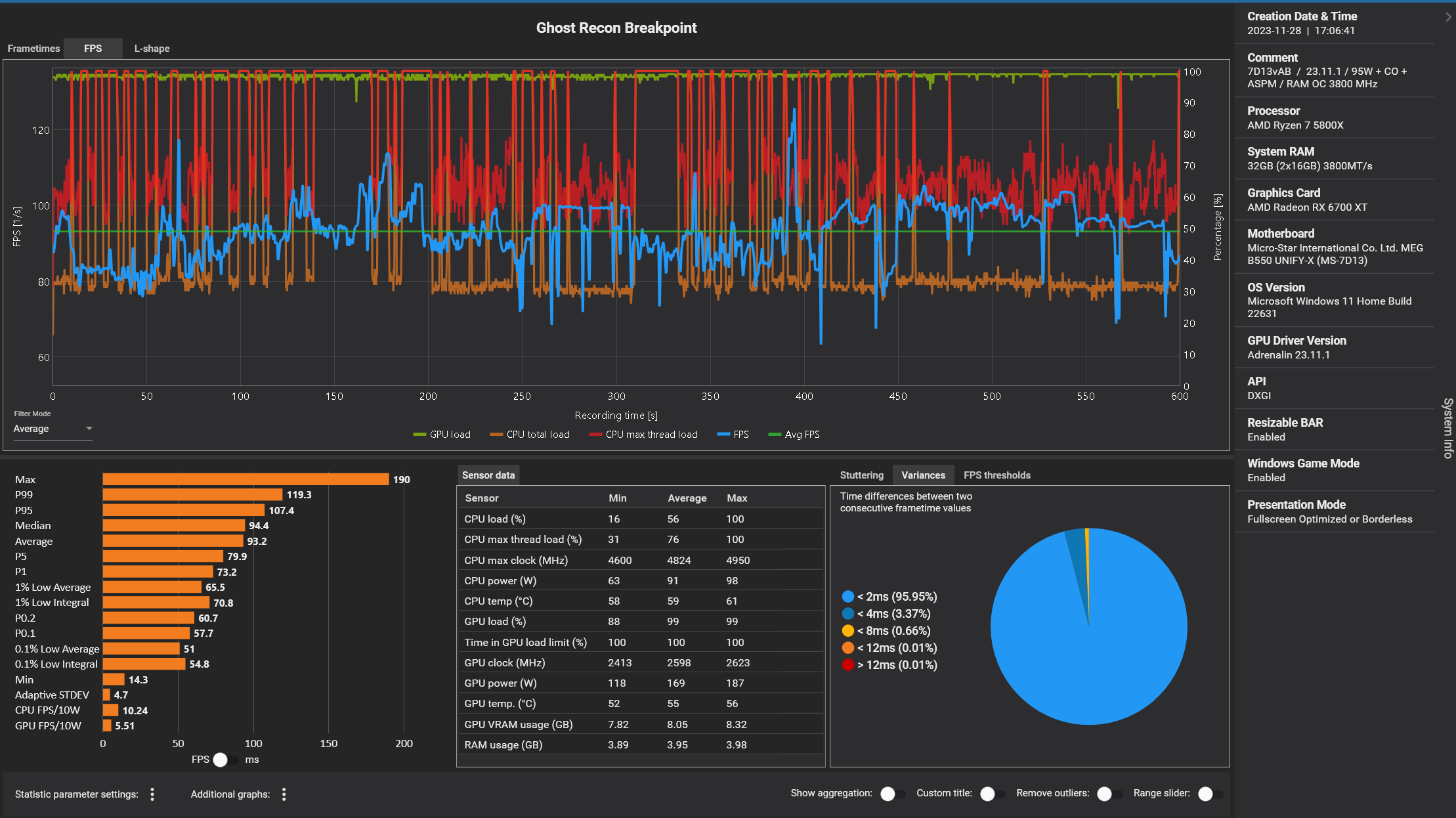The width and height of the screenshot is (1456, 818).
Task: Click the Avg FPS legend marker
Action: (x=775, y=435)
